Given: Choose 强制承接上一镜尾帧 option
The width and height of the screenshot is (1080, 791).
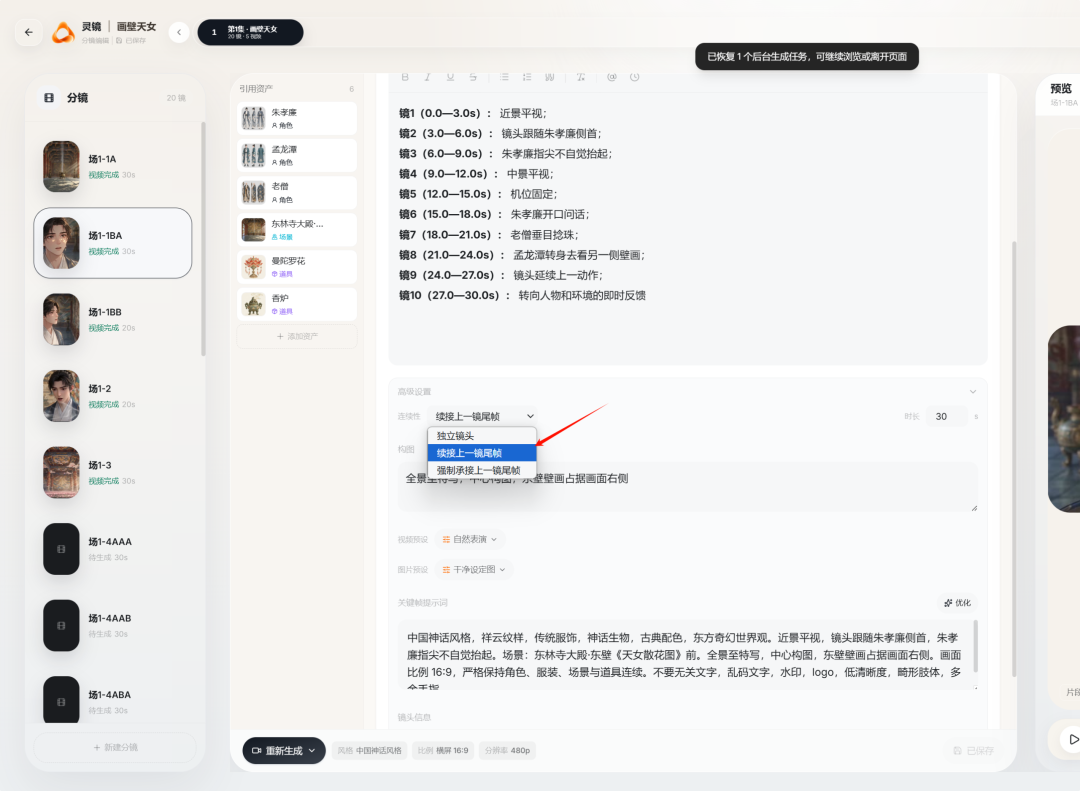Looking at the screenshot, I should [481, 470].
